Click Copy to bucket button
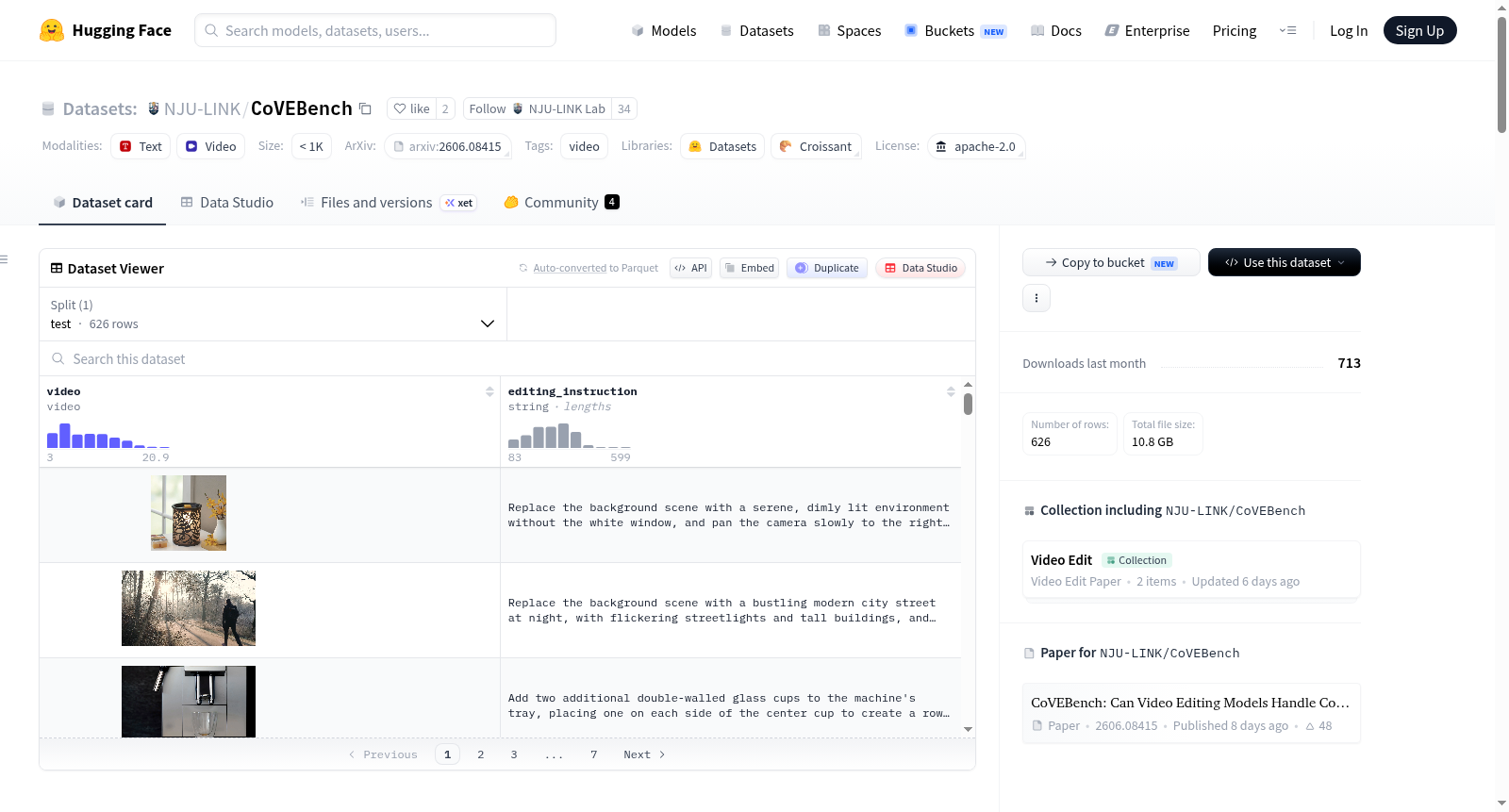Screen dimensions: 1509x812 [1111, 262]
